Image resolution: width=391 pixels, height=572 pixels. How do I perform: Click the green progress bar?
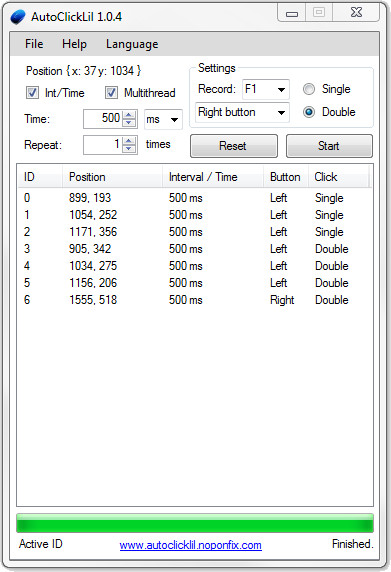(195, 523)
